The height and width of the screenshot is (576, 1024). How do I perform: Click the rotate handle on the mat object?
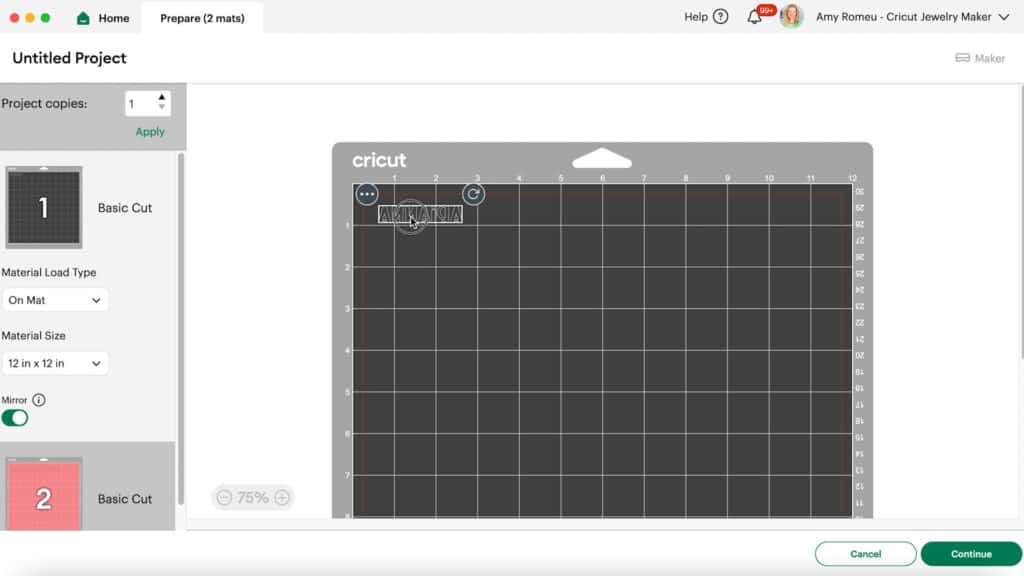pyautogui.click(x=473, y=194)
